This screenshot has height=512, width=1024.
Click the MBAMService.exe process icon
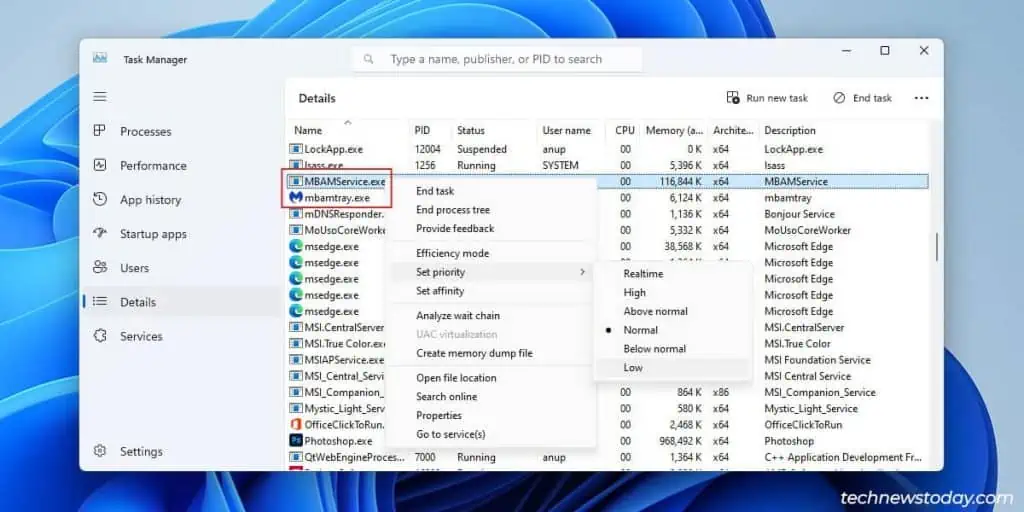point(296,181)
